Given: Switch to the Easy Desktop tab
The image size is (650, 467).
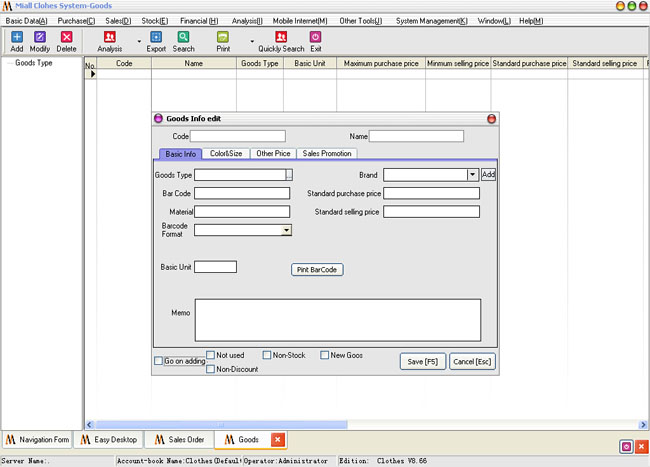Looking at the screenshot, I should pyautogui.click(x=109, y=440).
